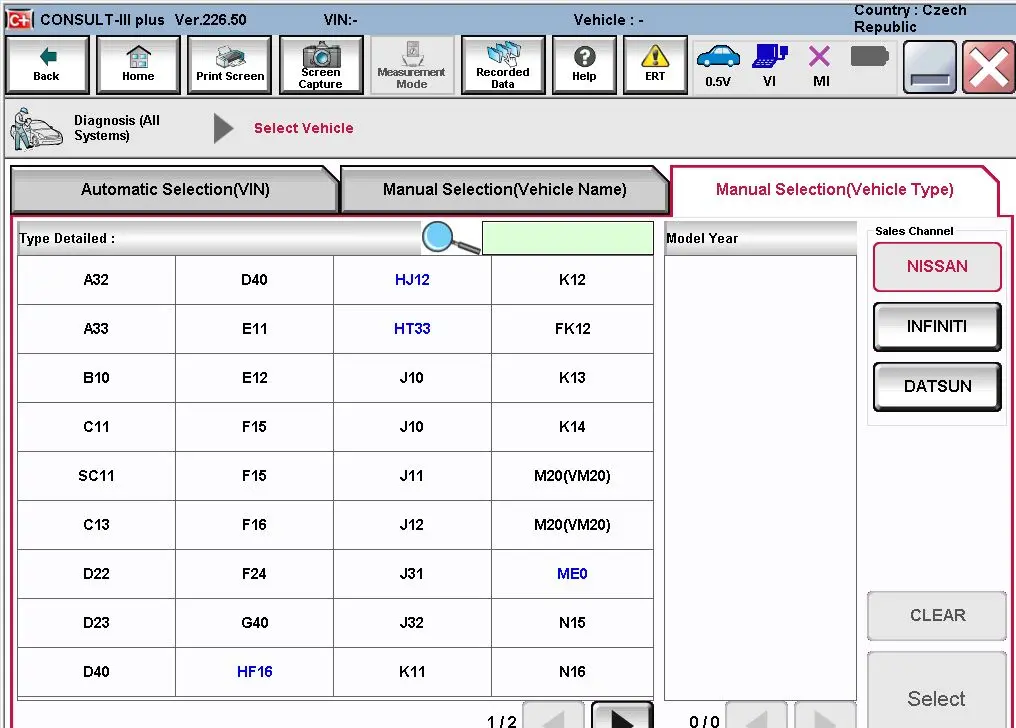The image size is (1016, 728).
Task: Click the Back arrow icon
Action: pyautogui.click(x=46, y=64)
